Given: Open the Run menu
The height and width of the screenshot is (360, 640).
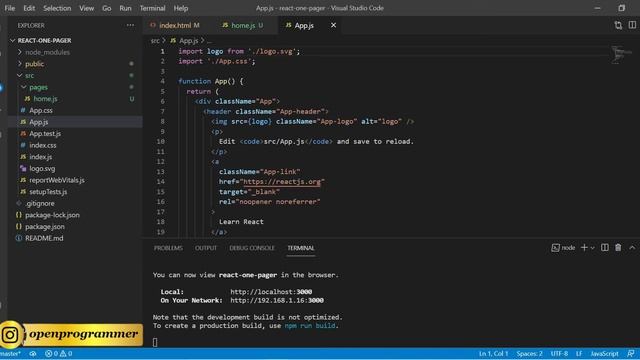Looking at the screenshot, I should pos(125,8).
